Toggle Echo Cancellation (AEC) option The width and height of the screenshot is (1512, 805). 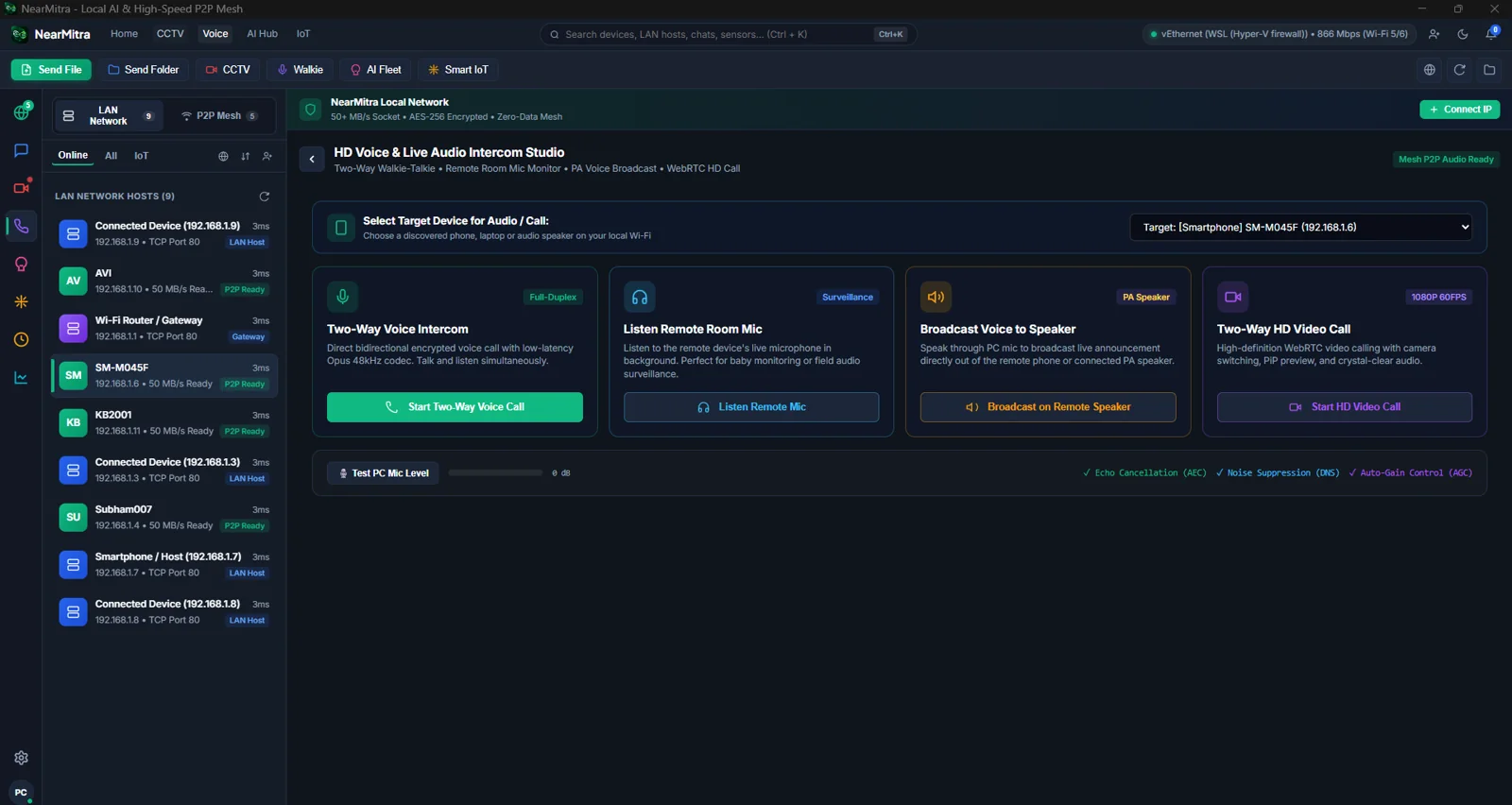(x=1144, y=472)
